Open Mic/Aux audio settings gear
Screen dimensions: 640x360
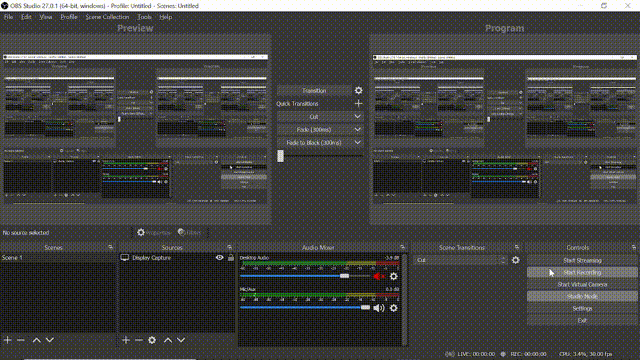[x=393, y=308]
